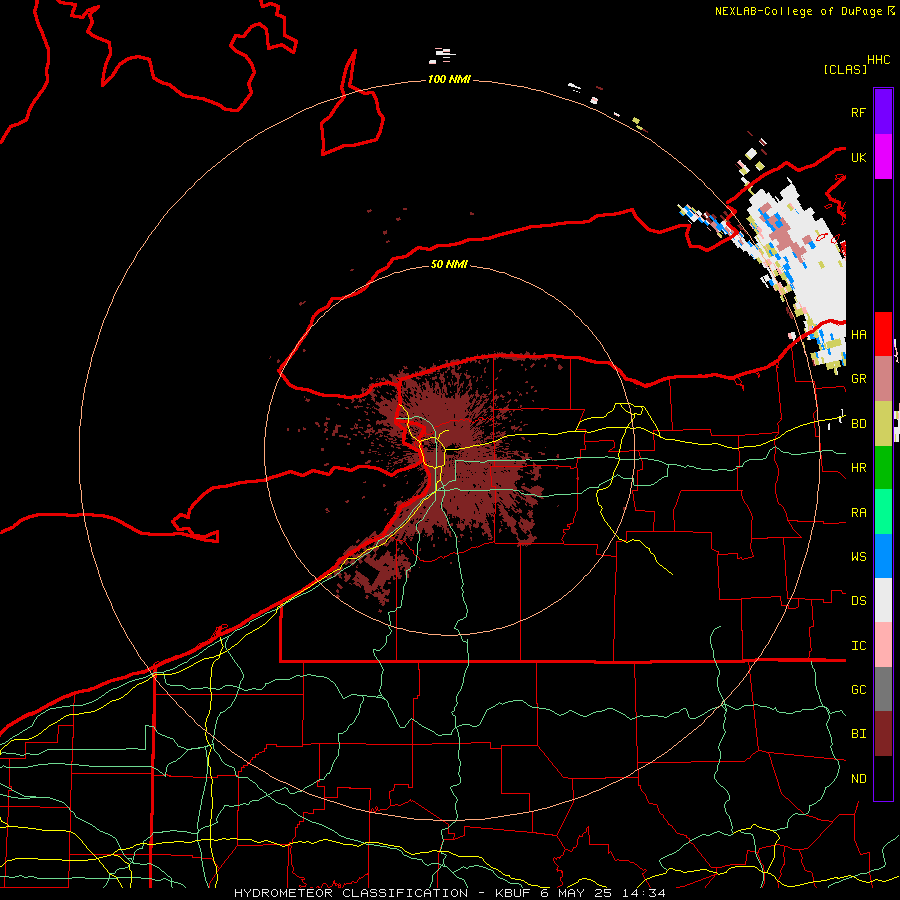Pick the dark green HR legend swatch

click(883, 467)
